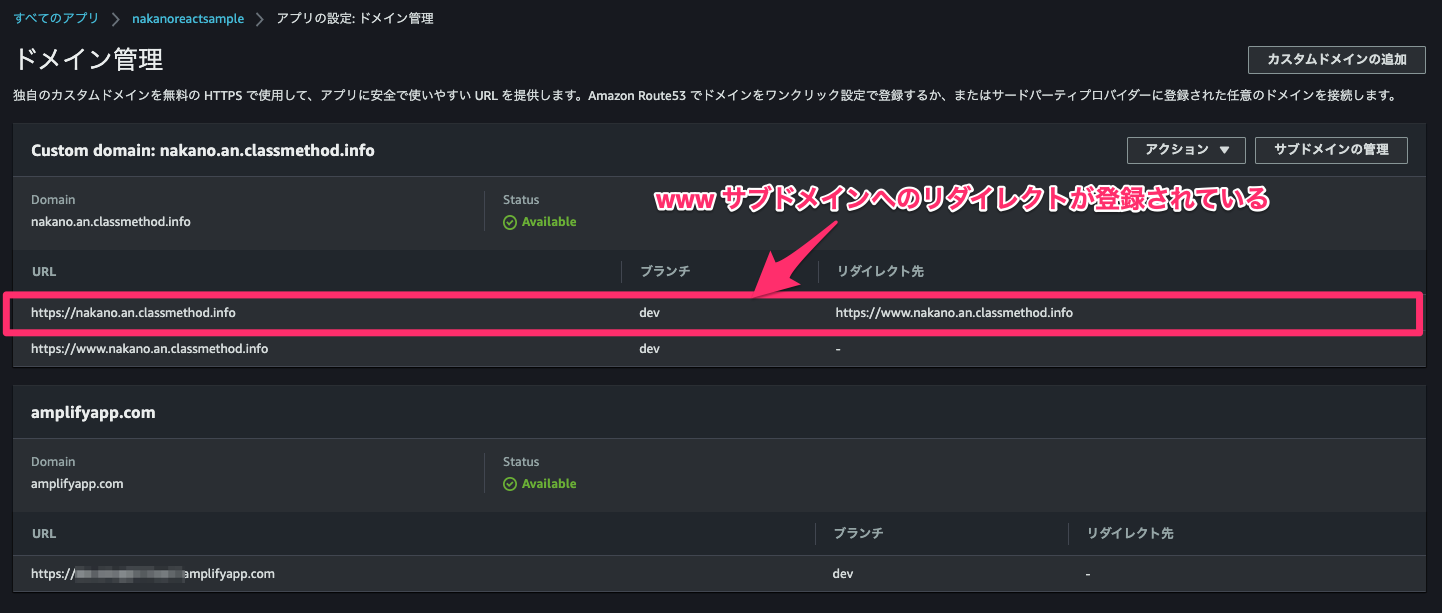This screenshot has width=1442, height=613.
Task: Click the blurred amplifyapp.com URL cell
Action: pos(153,574)
